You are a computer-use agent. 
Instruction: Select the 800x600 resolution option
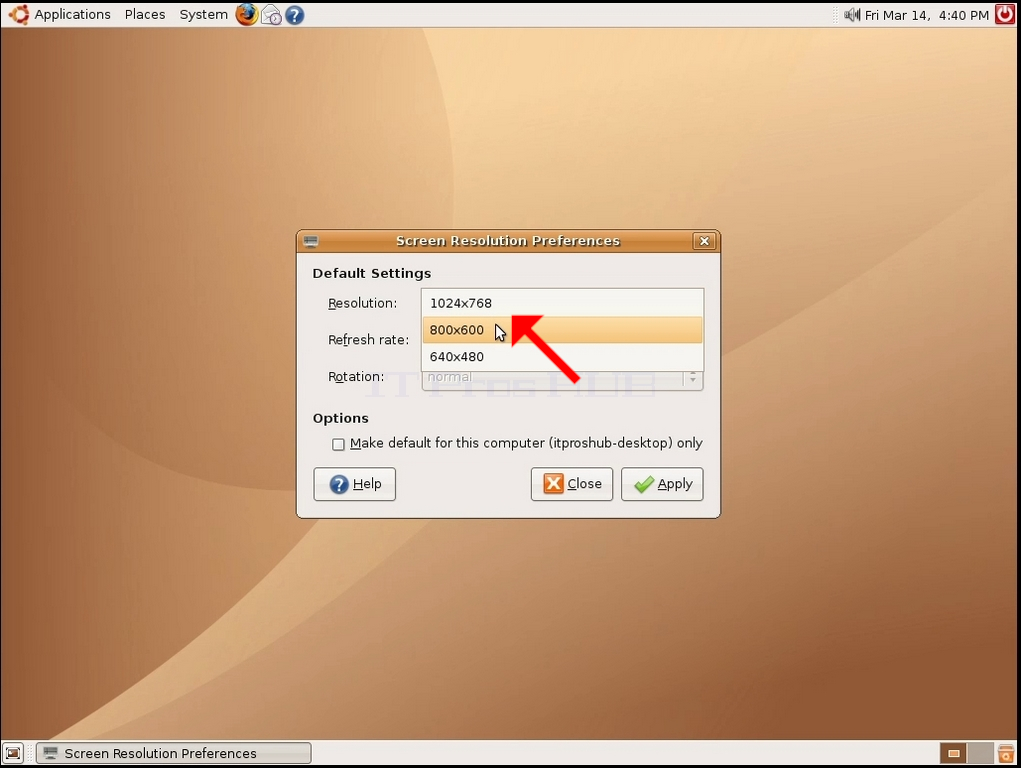coord(563,330)
